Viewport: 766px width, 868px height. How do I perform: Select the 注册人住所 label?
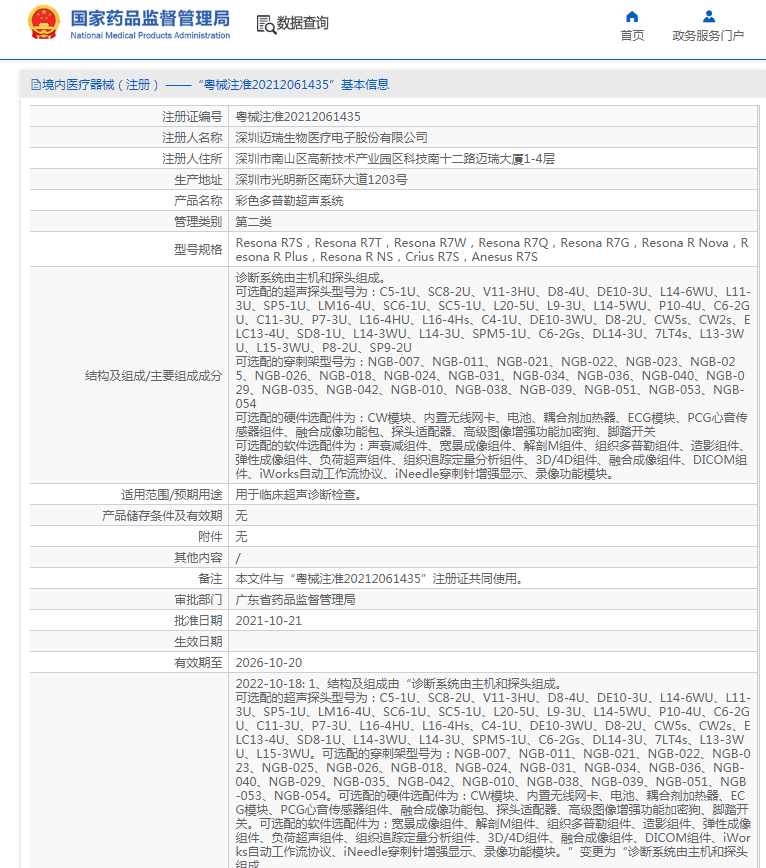192,159
